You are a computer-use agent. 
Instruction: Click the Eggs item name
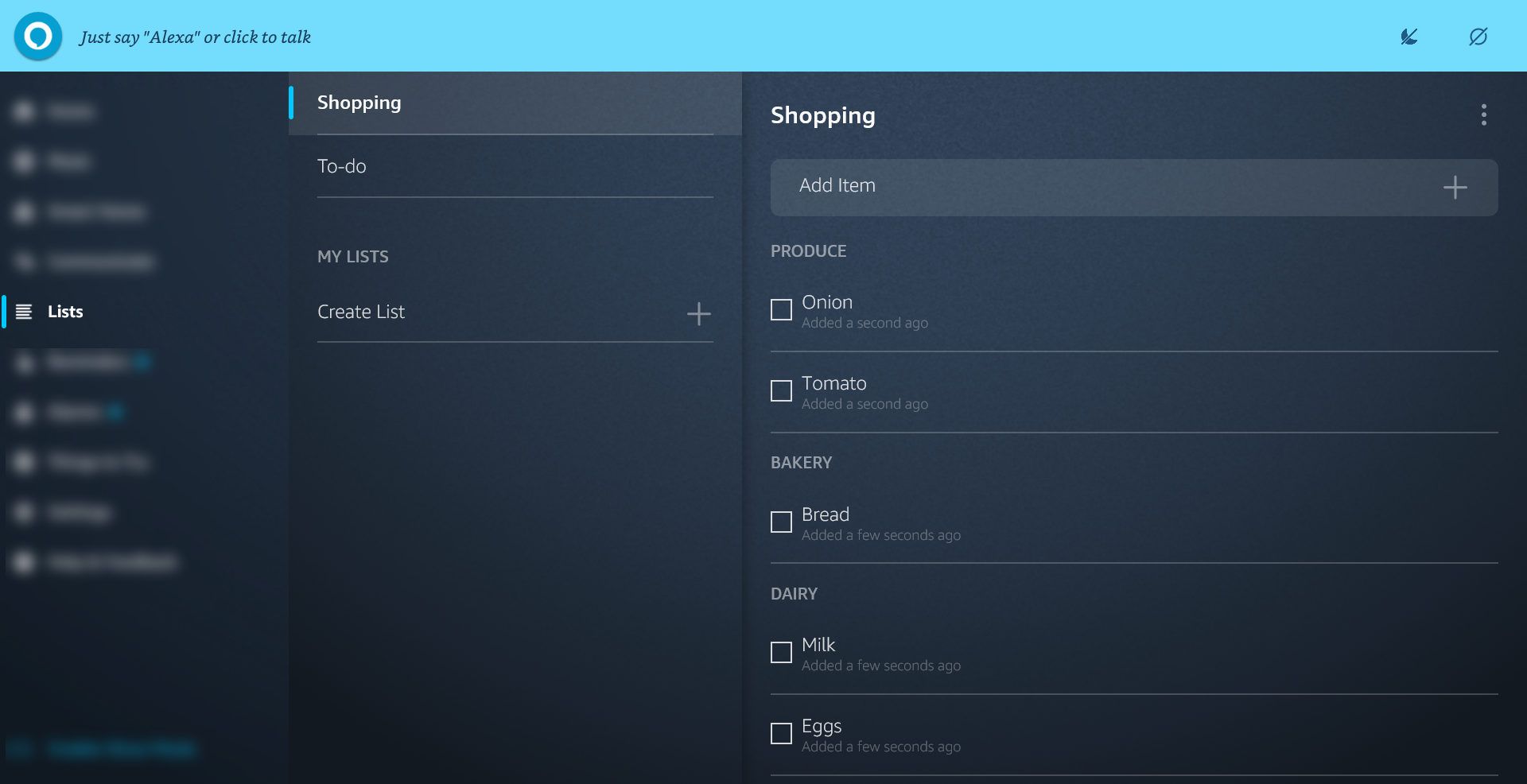pyautogui.click(x=822, y=727)
